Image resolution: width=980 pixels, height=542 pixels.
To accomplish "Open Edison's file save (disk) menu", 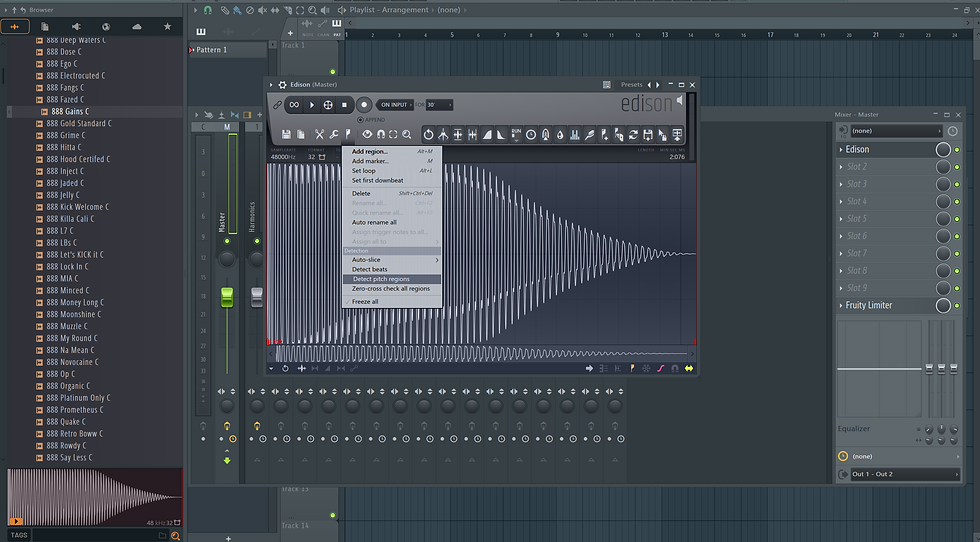I will point(286,134).
